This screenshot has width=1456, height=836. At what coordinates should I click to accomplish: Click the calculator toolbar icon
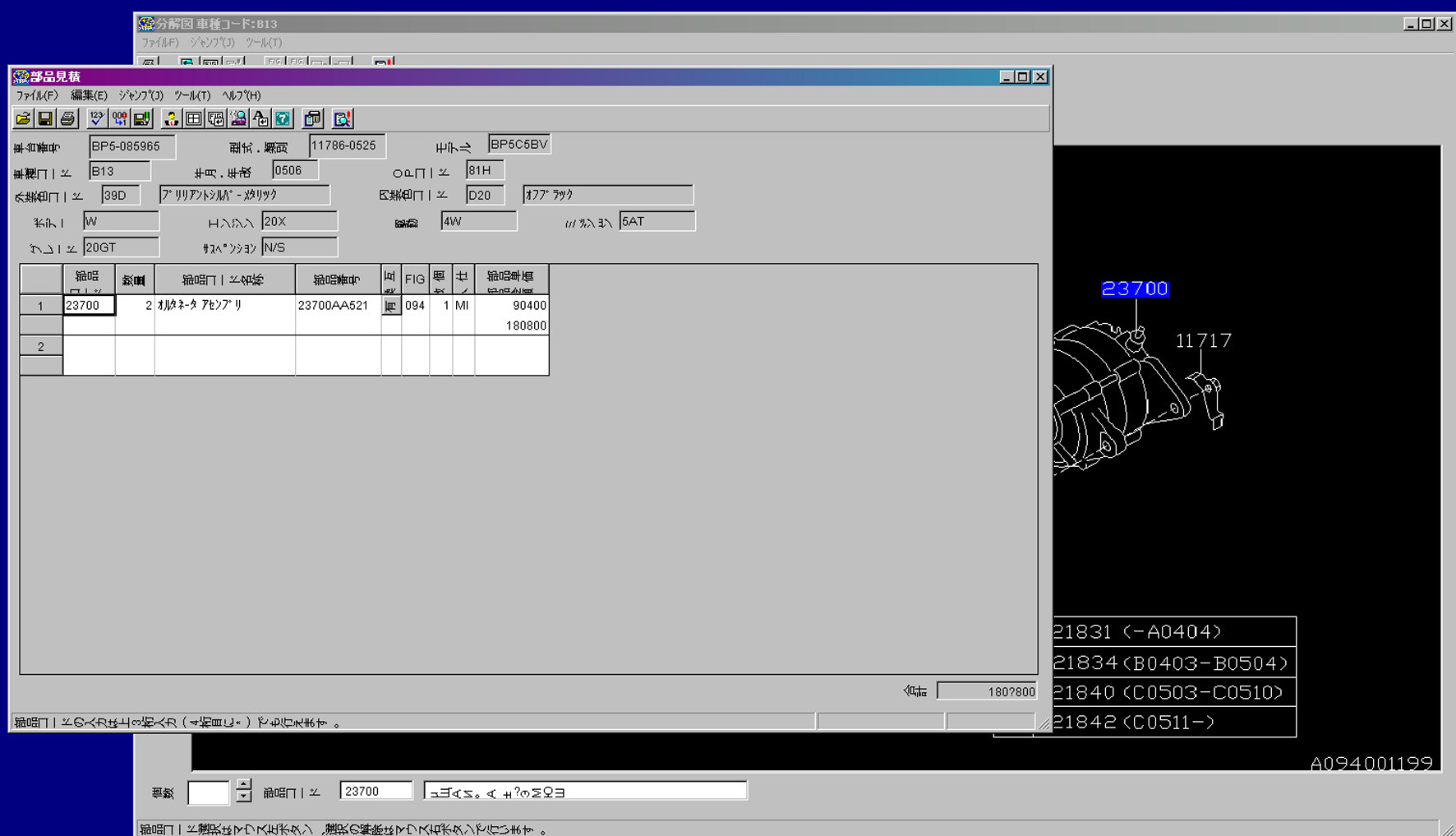click(312, 119)
